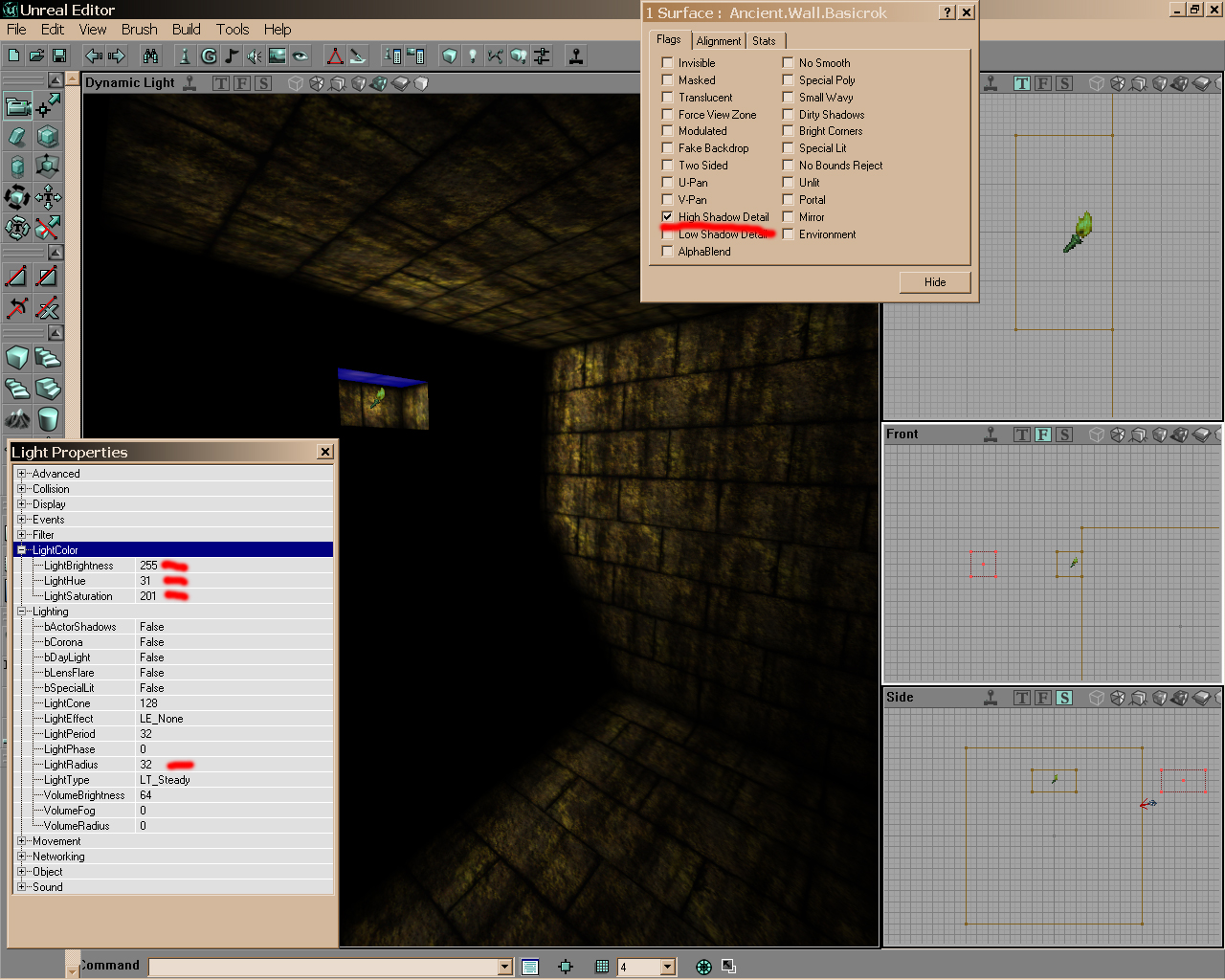Viewport: 1225px width, 980px height.
Task: Check the Mirror surface flag
Action: [789, 217]
